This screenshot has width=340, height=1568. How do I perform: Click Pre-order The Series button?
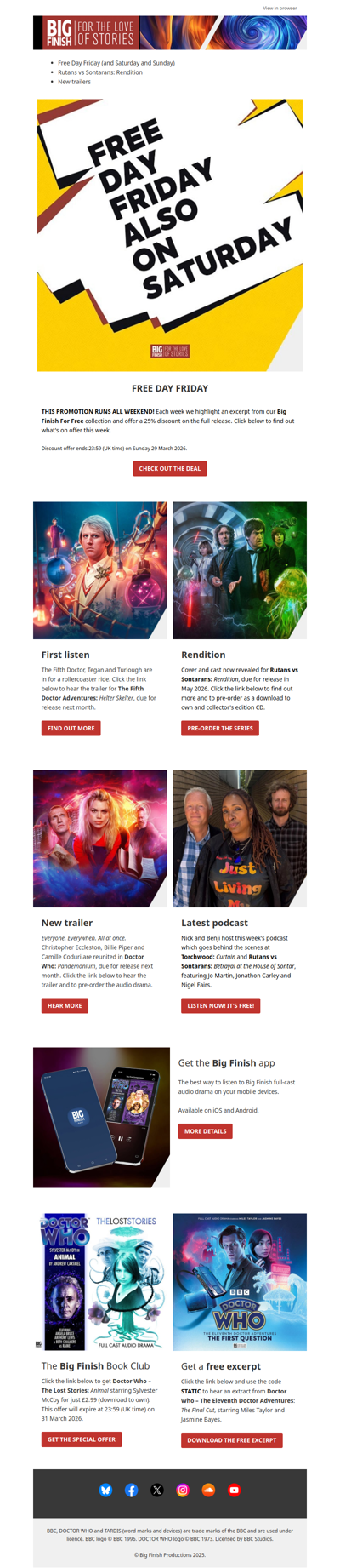[x=220, y=728]
